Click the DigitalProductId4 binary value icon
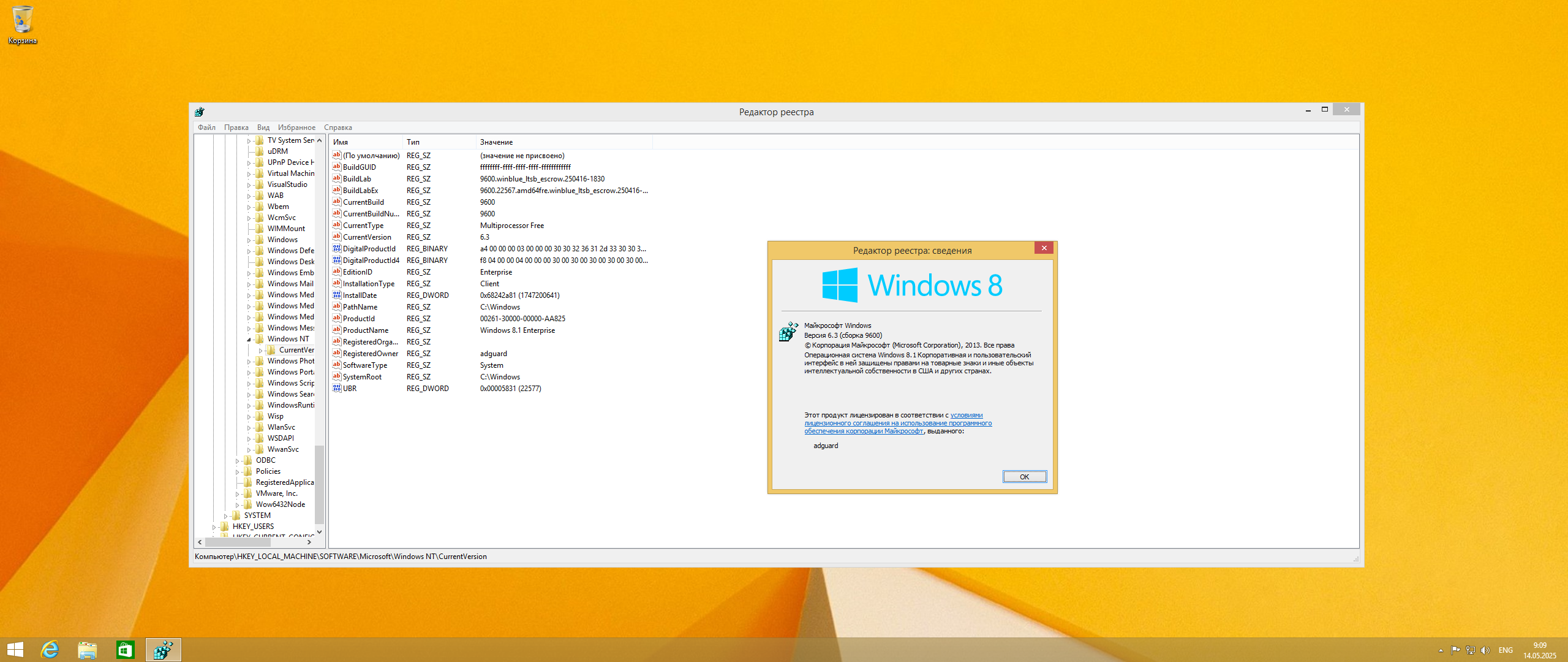Viewport: 1568px width, 662px height. [336, 260]
